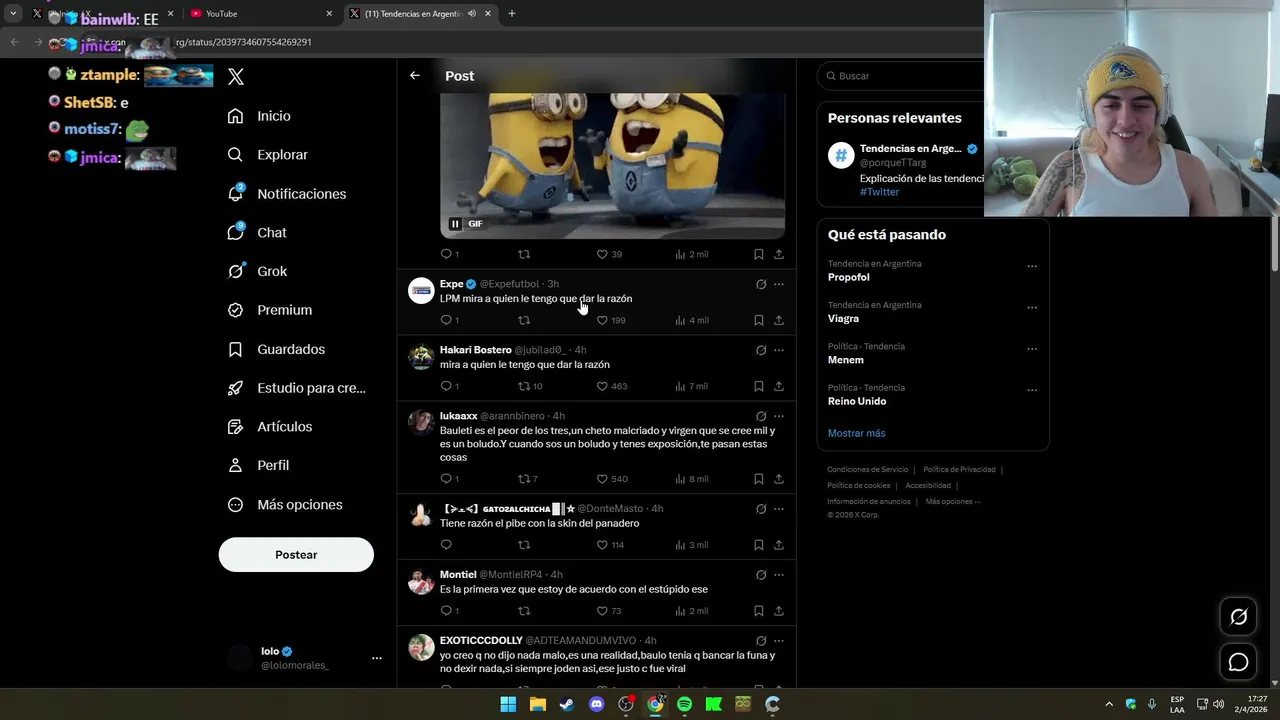Open Guardados bookmarks

point(275,349)
